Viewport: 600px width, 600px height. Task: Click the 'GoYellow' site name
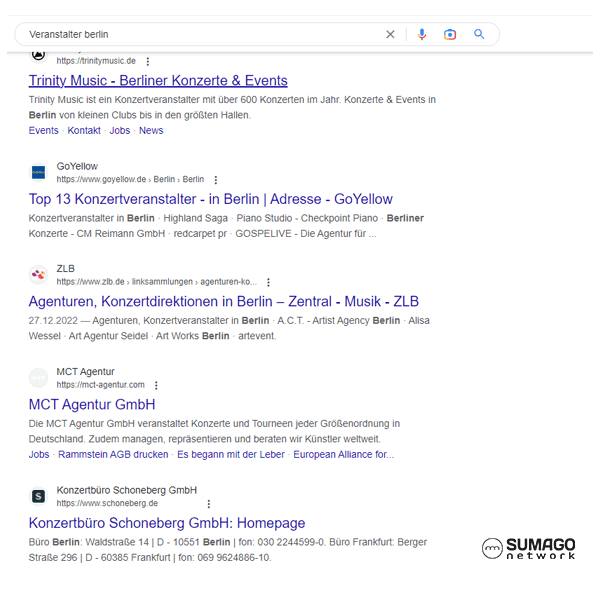[x=77, y=166]
